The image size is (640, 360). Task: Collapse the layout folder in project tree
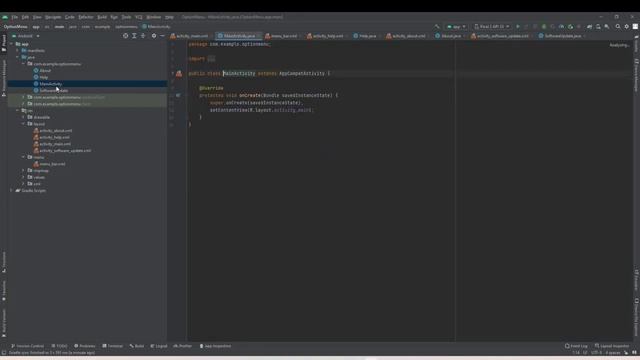[x=24, y=124]
